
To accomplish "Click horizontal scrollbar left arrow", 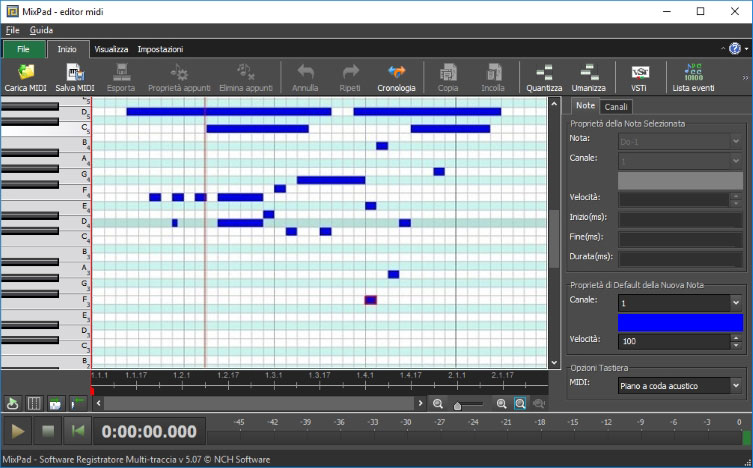I will click(x=98, y=403).
